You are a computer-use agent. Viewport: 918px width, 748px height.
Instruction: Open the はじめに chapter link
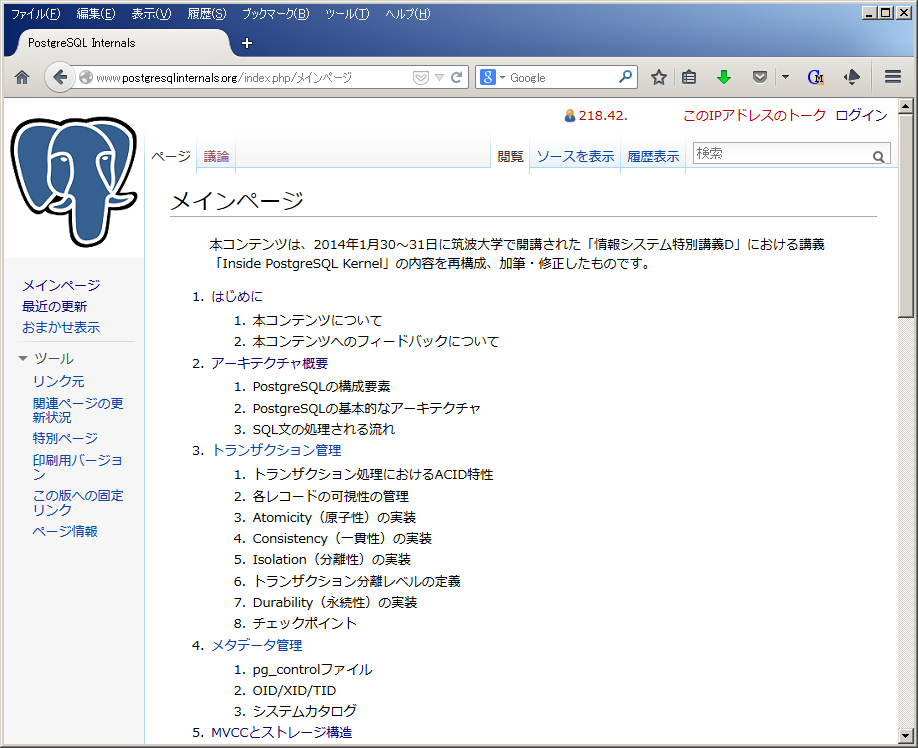coord(237,296)
